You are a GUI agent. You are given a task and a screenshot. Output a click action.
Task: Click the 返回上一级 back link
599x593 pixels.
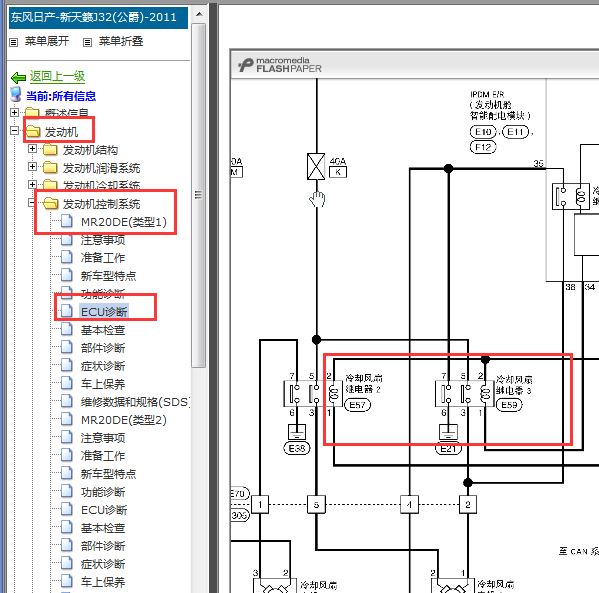[57, 76]
